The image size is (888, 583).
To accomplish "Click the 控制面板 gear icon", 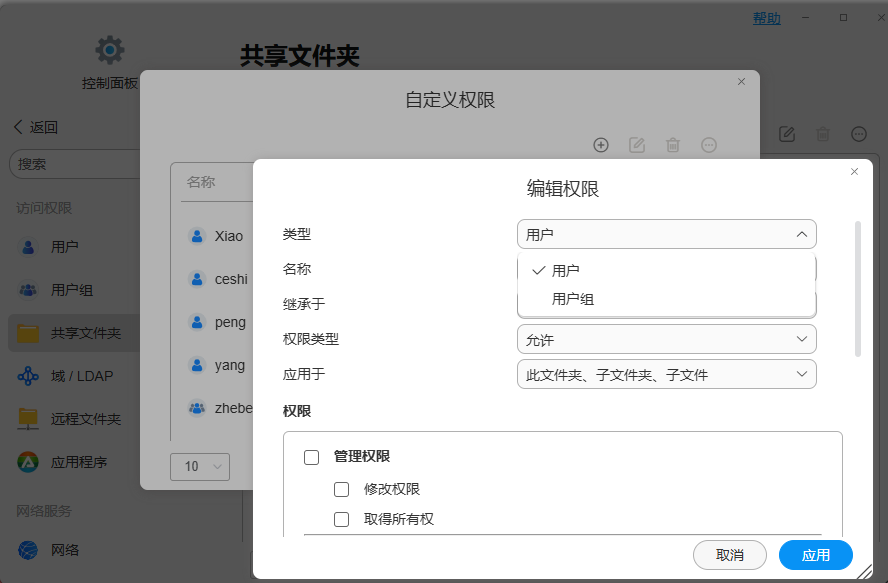I will (x=110, y=49).
